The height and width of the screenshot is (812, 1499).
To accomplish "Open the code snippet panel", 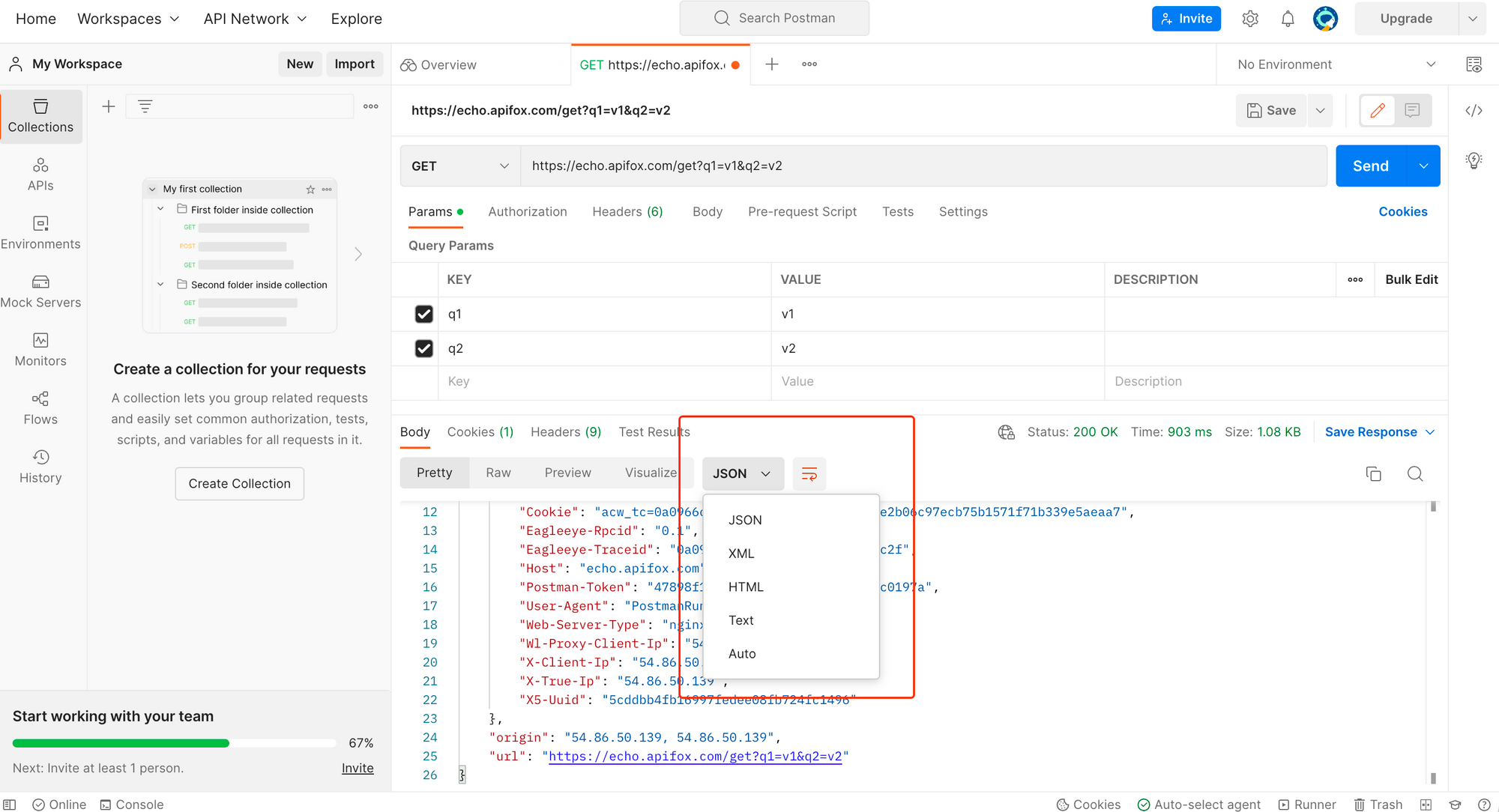I will tap(1474, 109).
